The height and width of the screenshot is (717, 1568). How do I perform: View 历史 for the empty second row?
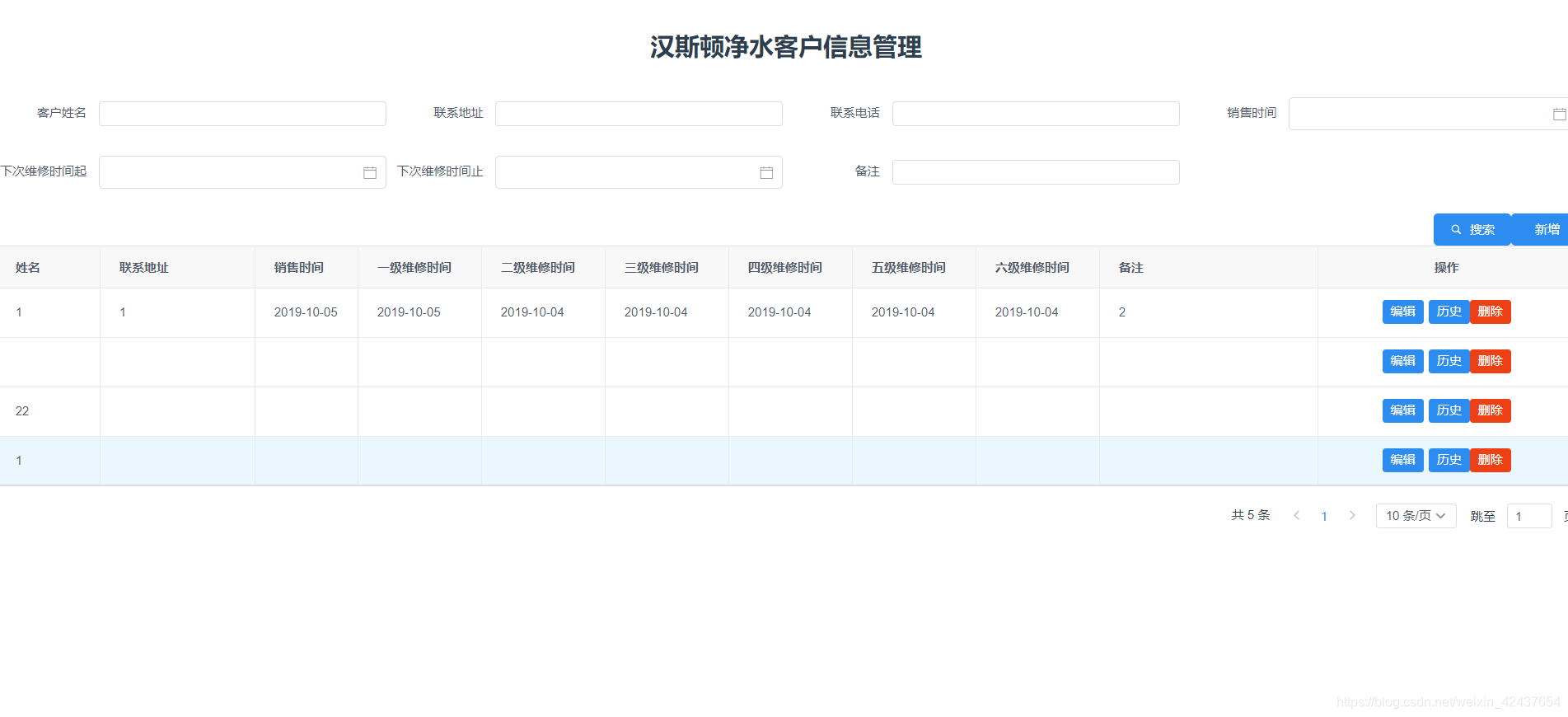click(1449, 361)
